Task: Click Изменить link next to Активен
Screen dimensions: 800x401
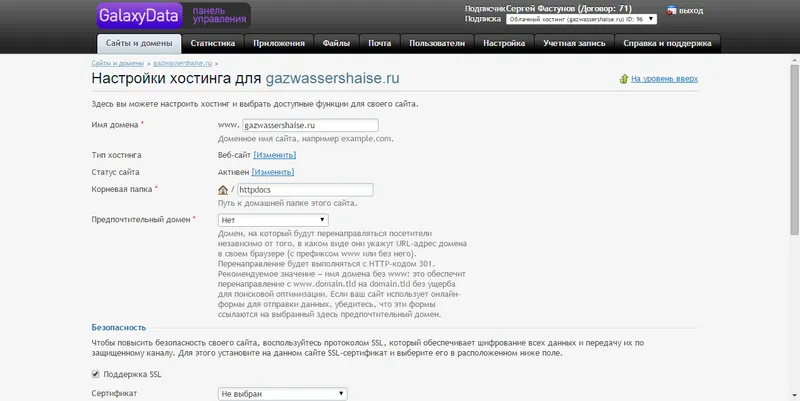Action: (272, 172)
